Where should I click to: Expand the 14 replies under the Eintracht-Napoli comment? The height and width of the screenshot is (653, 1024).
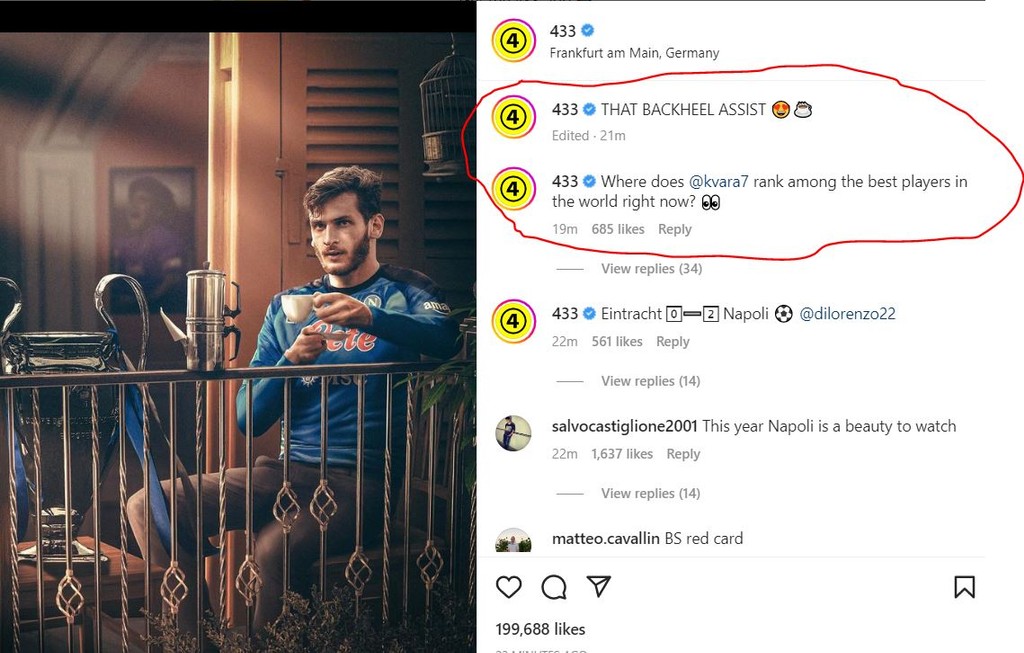[x=650, y=381]
